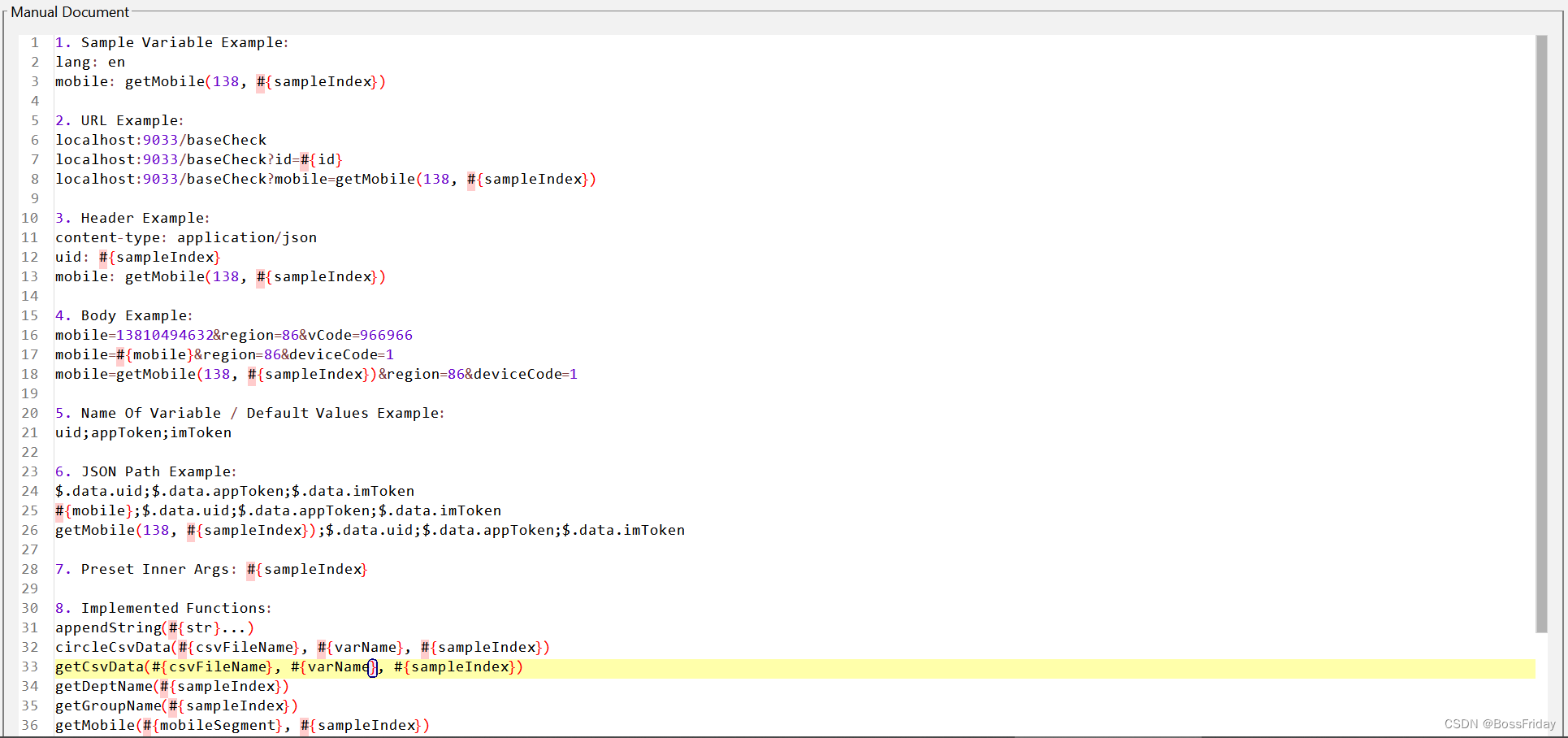Click the line "1. Sample Variable Example:"
The height and width of the screenshot is (738, 1568).
[x=171, y=42]
